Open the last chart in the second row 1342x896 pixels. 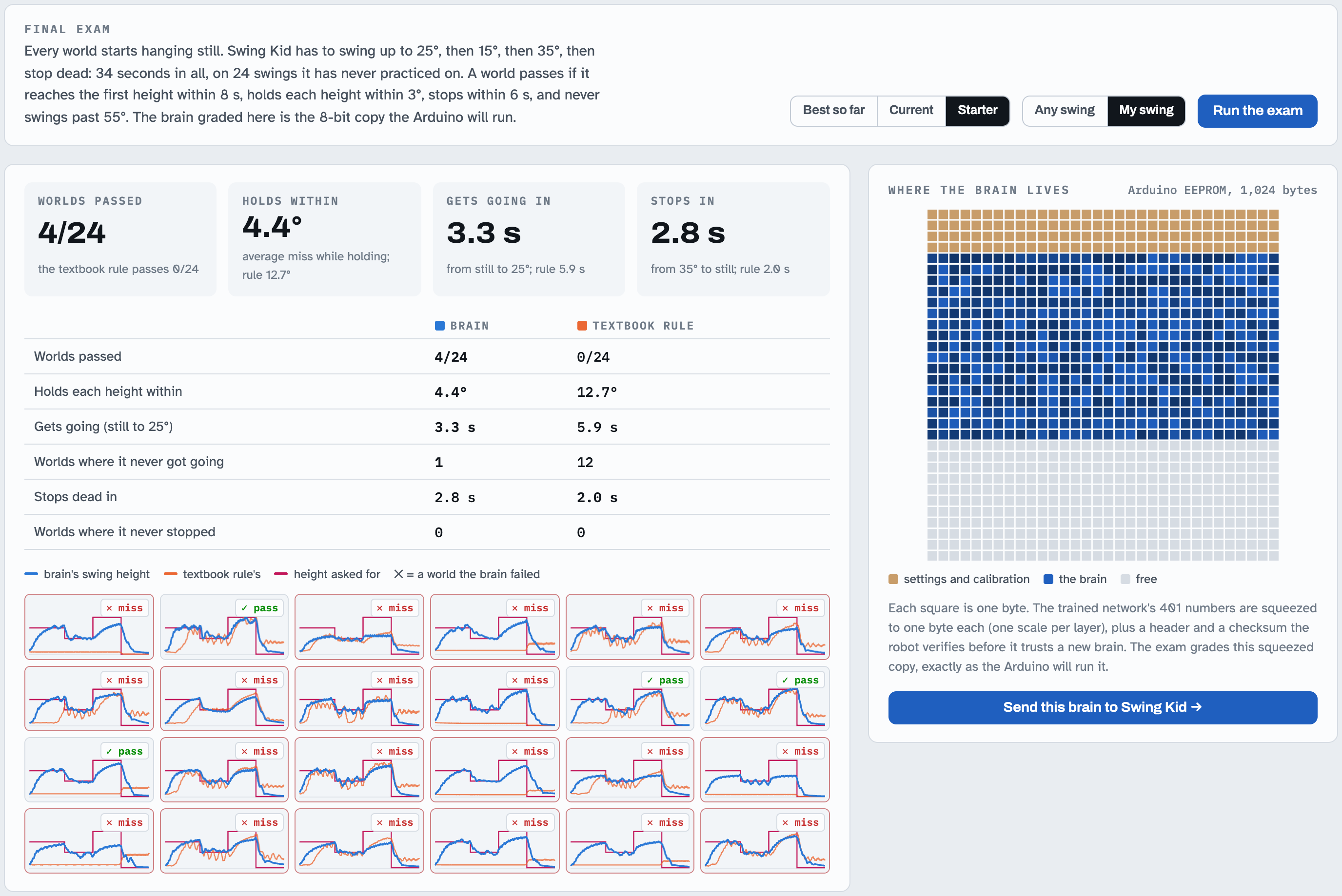click(x=765, y=698)
